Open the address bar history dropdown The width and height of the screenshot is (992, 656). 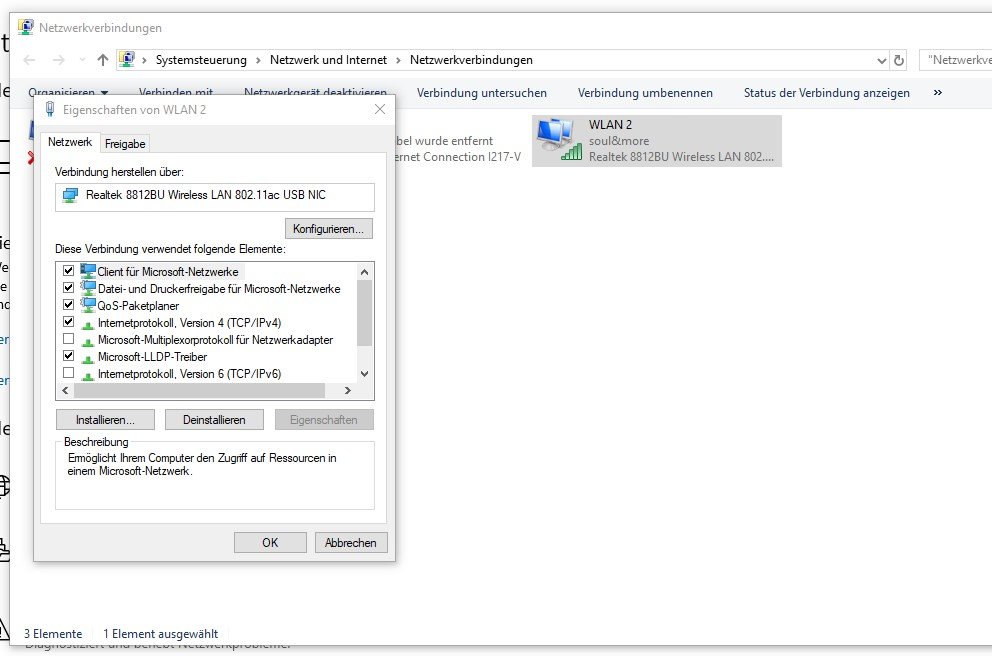(881, 61)
